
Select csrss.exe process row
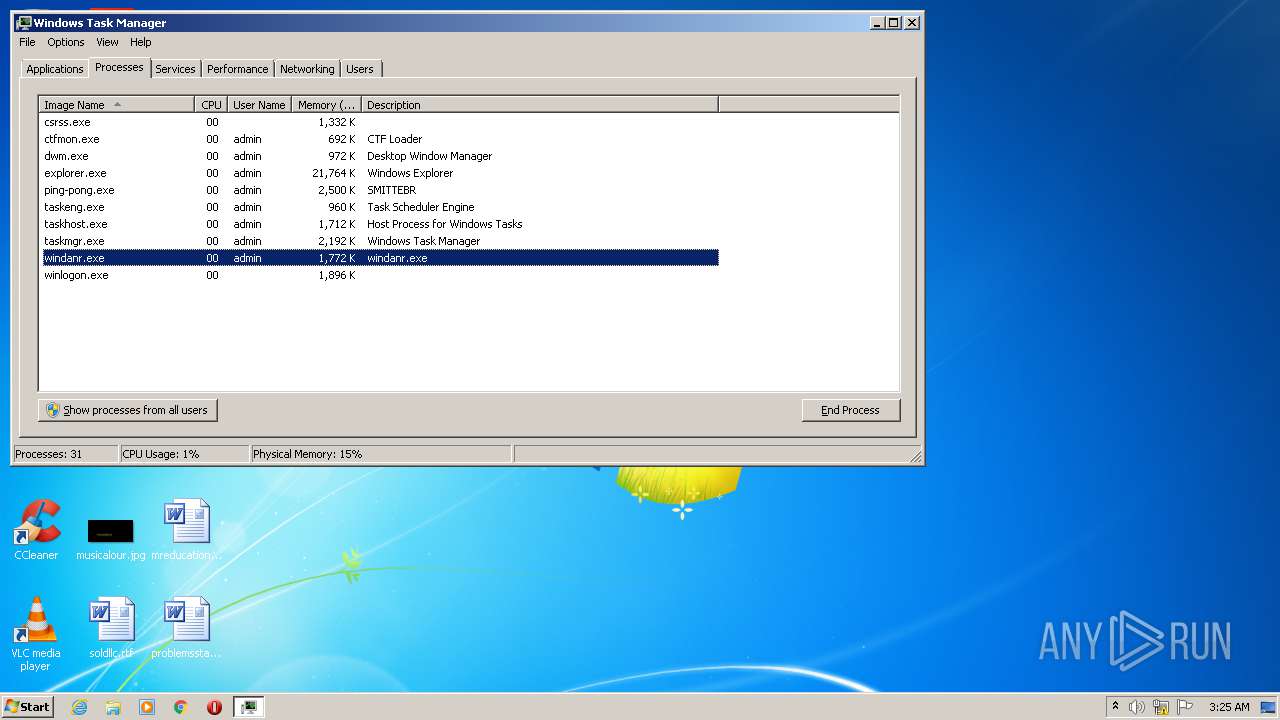click(x=379, y=122)
